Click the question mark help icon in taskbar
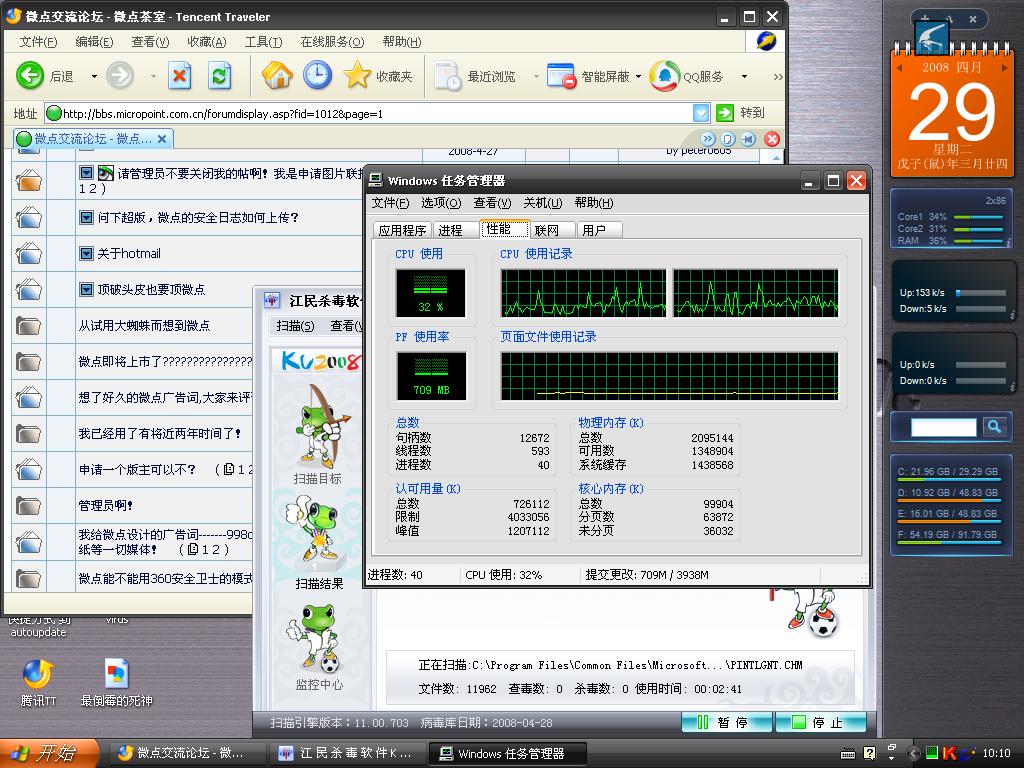Viewport: 1024px width, 768px height. [870, 753]
